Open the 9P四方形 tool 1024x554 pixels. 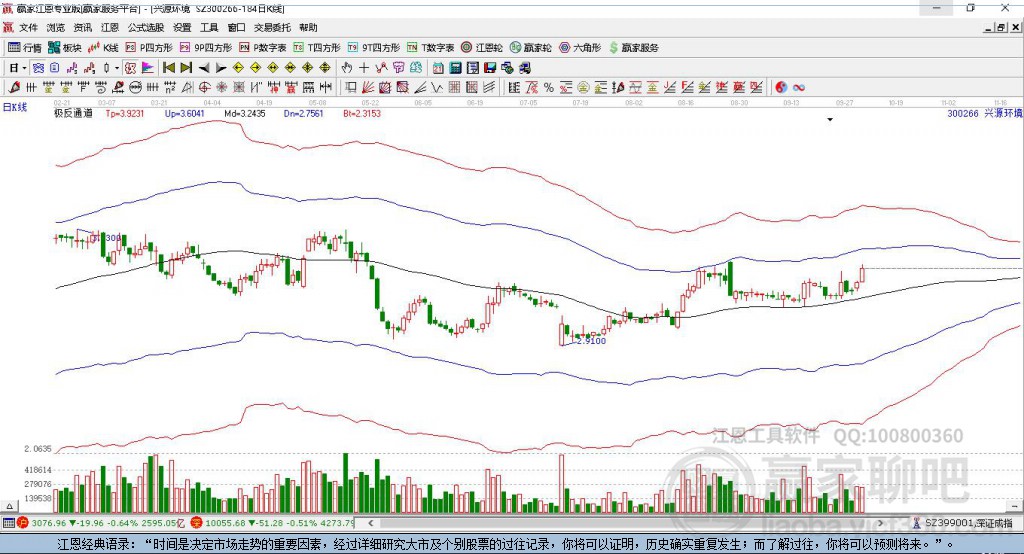point(205,48)
